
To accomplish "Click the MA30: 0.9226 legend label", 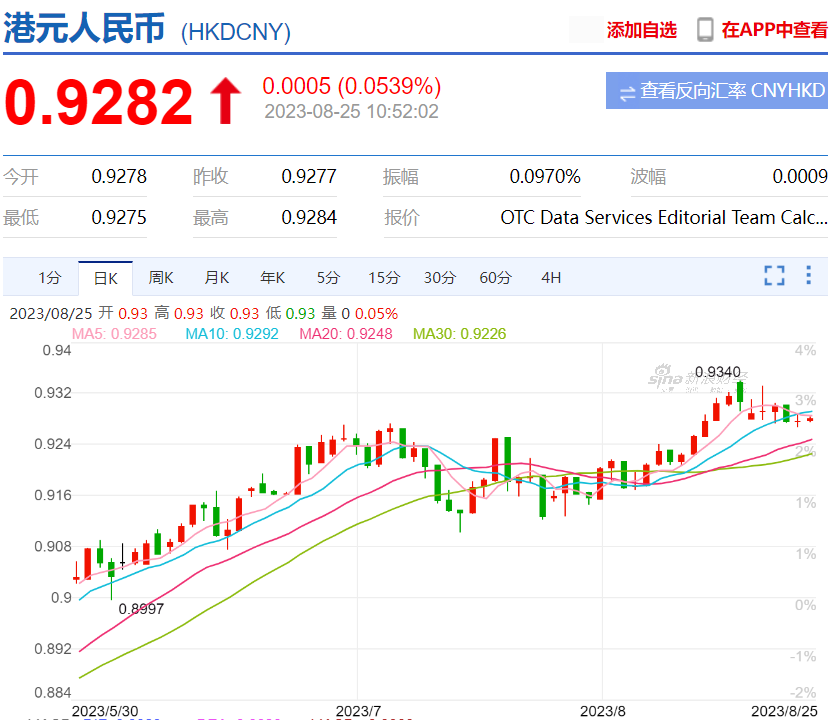I will point(459,334).
